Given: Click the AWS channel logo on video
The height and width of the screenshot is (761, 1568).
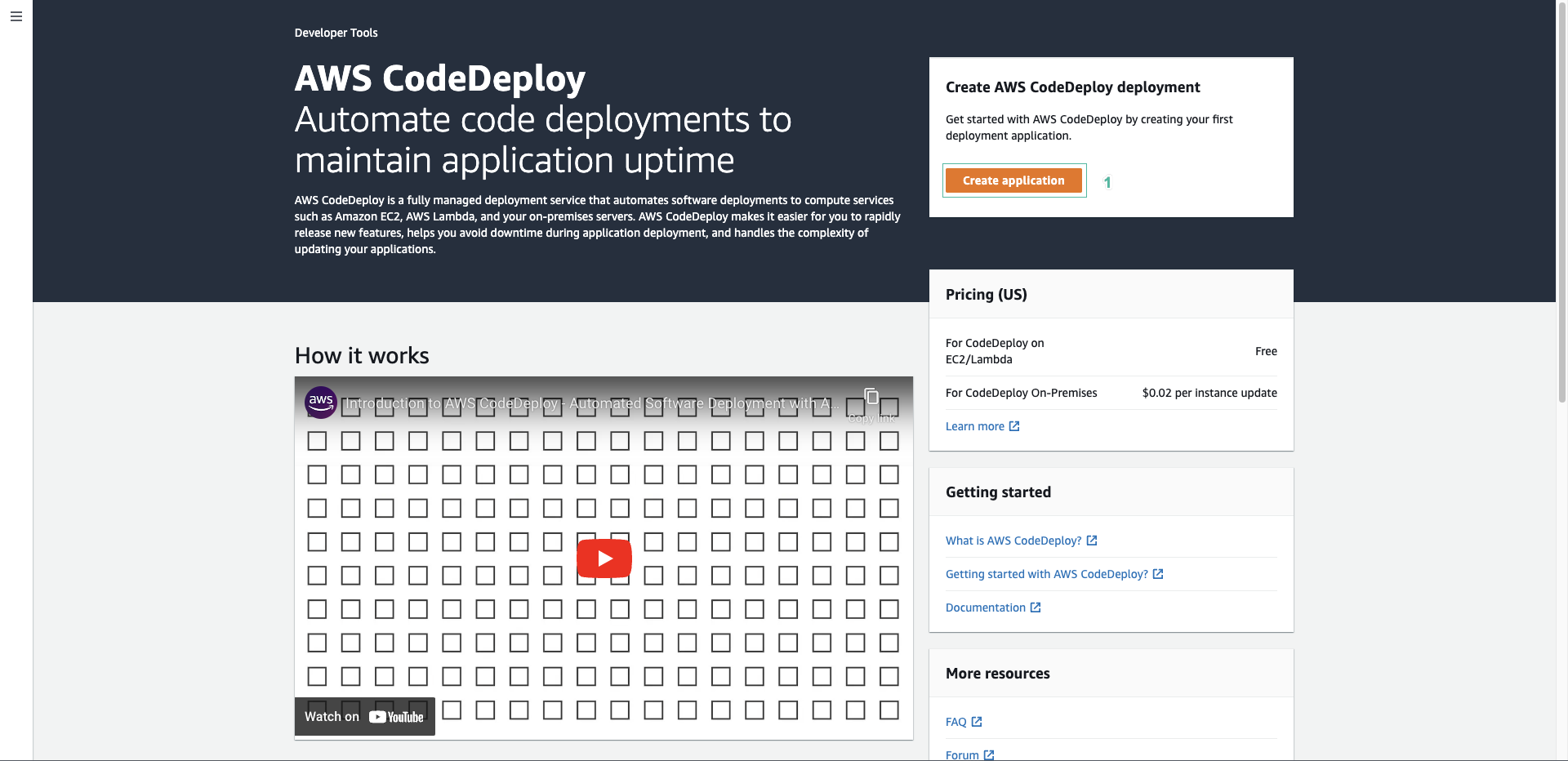Looking at the screenshot, I should 321,403.
